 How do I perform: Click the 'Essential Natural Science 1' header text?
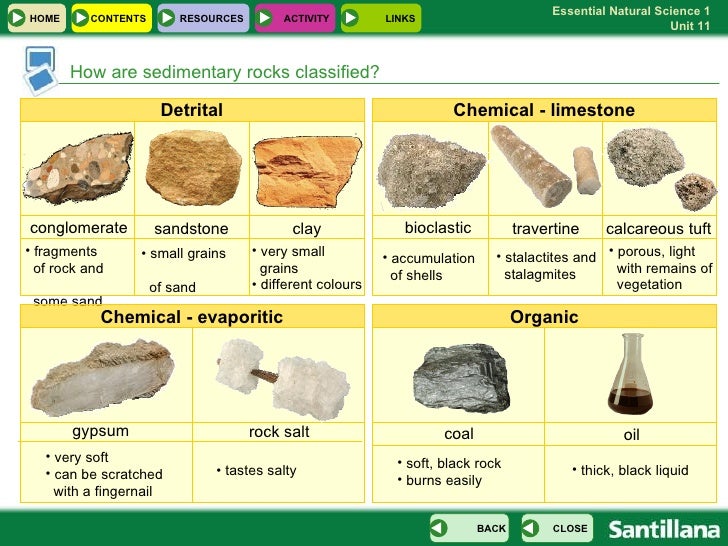point(631,11)
